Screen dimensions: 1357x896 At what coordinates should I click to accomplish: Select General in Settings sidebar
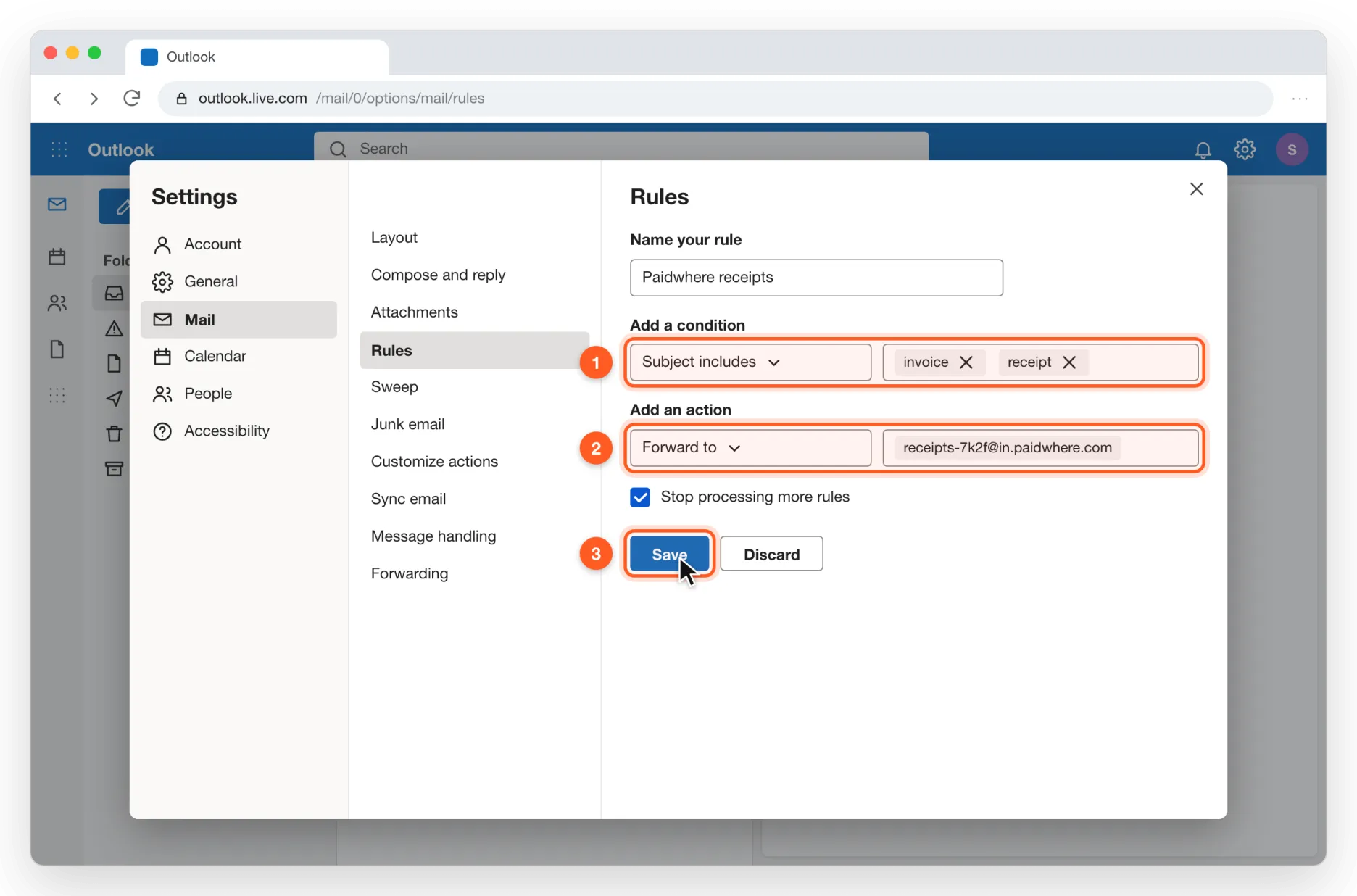(x=239, y=281)
